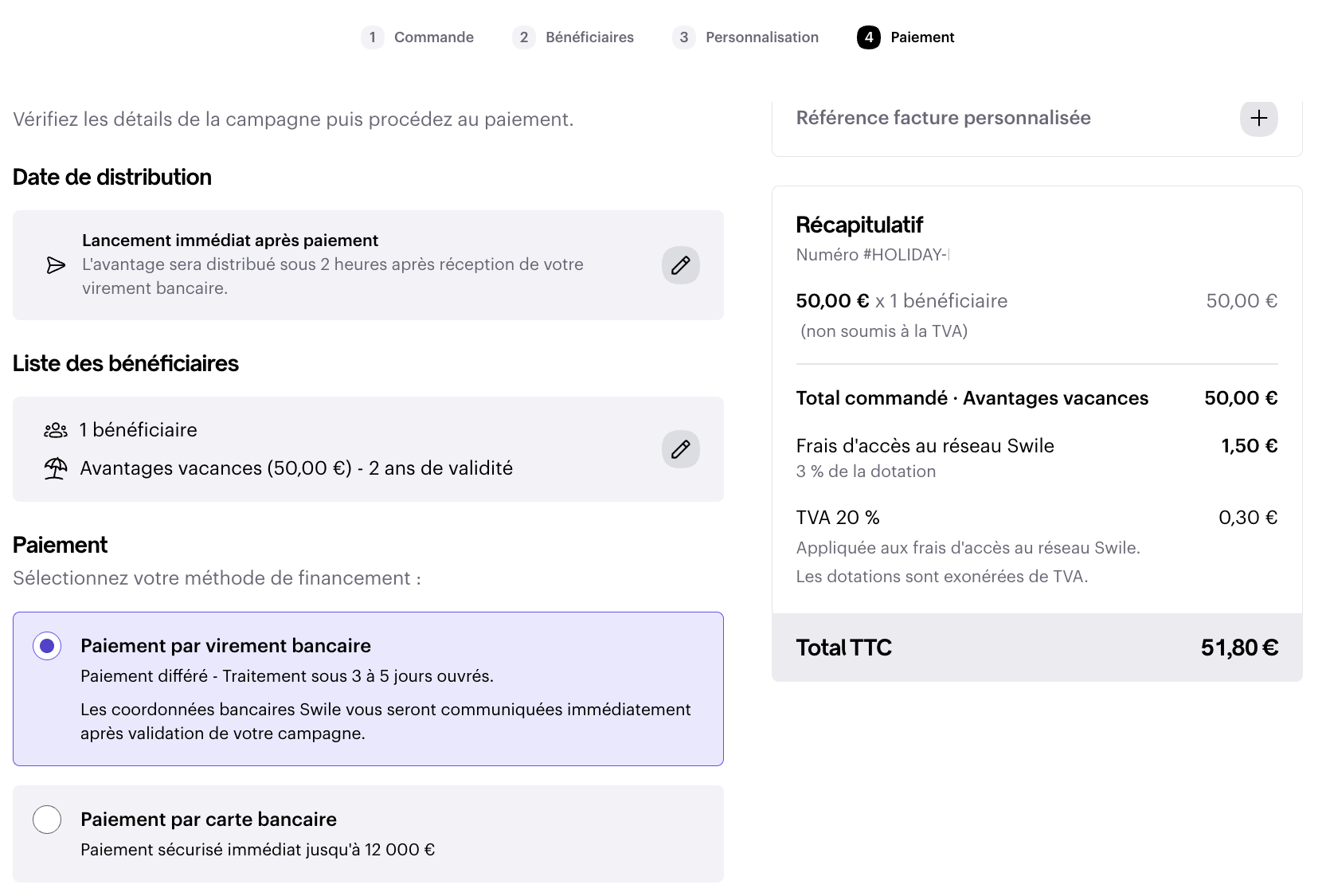Click the TVA 20 % line
The height and width of the screenshot is (896, 1326).
tap(838, 518)
